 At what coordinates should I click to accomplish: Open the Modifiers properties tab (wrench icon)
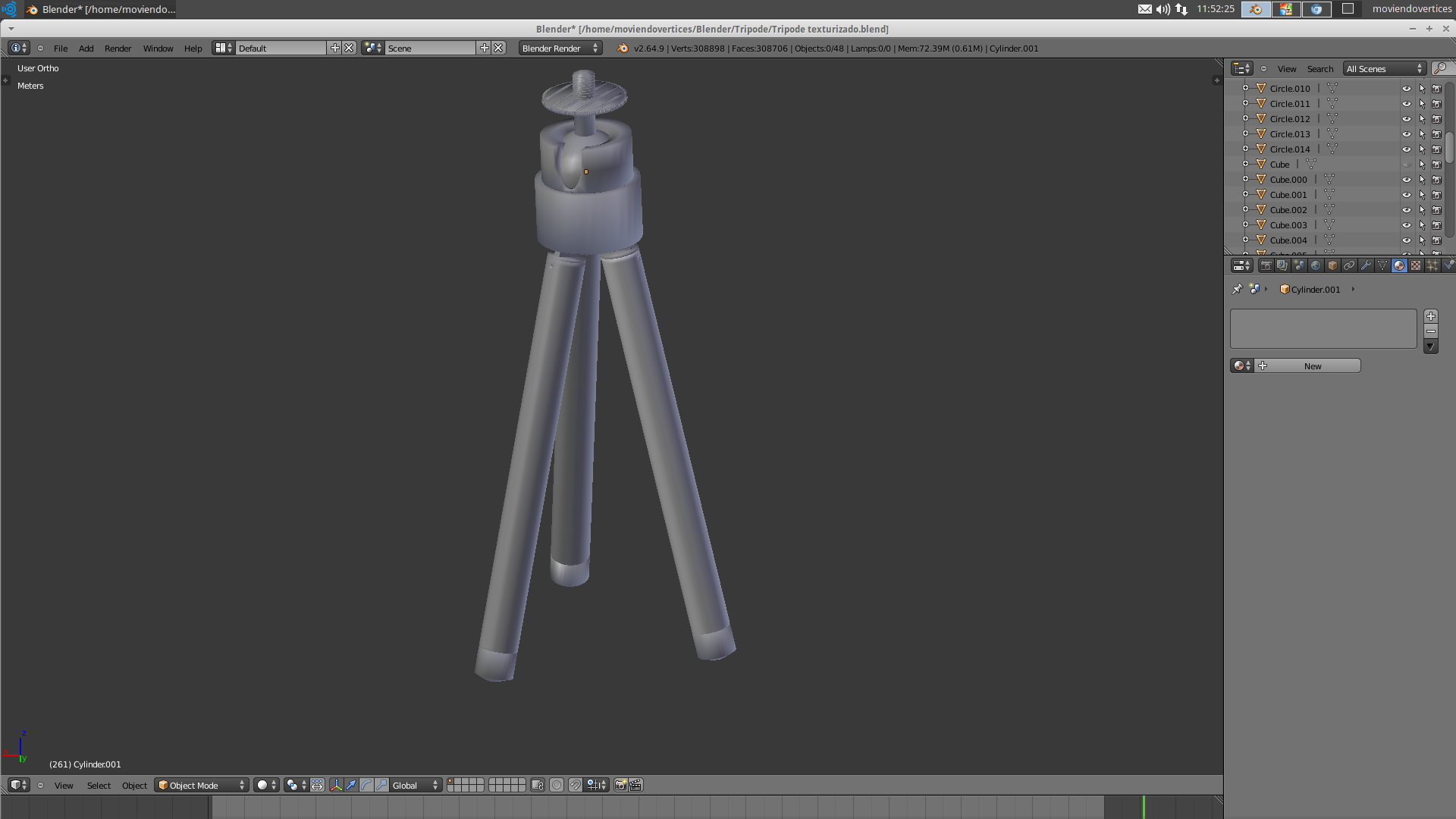click(1366, 265)
